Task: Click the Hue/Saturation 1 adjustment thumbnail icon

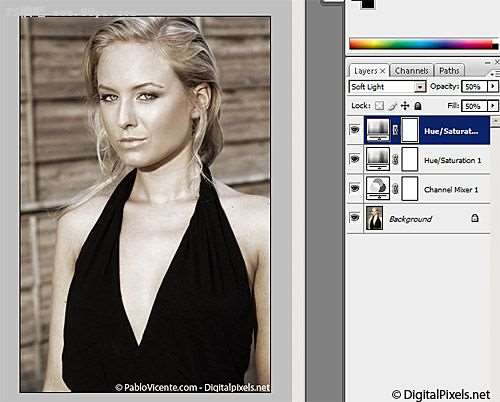Action: coord(378,159)
